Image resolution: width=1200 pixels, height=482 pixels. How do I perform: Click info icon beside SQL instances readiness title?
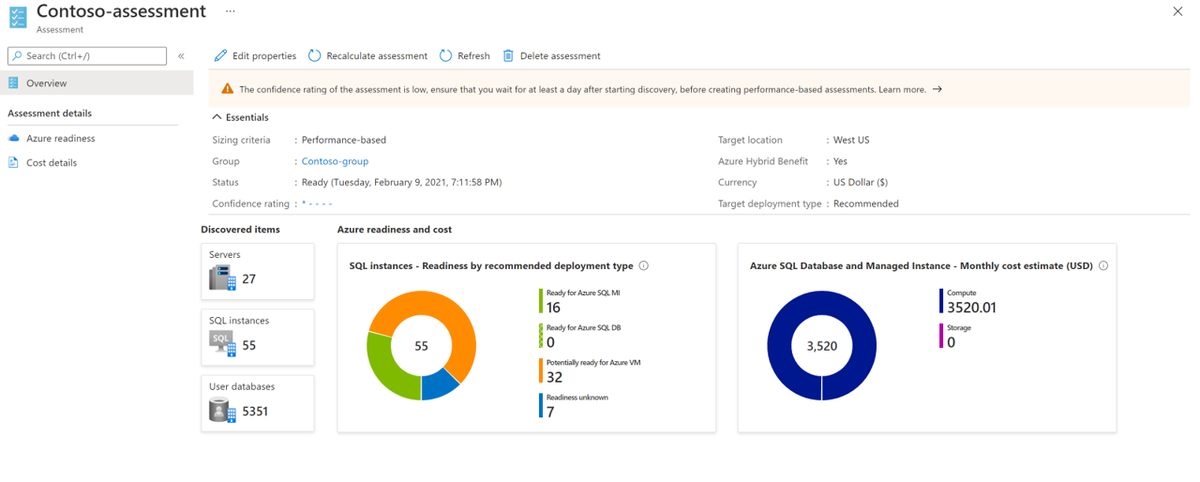point(644,266)
